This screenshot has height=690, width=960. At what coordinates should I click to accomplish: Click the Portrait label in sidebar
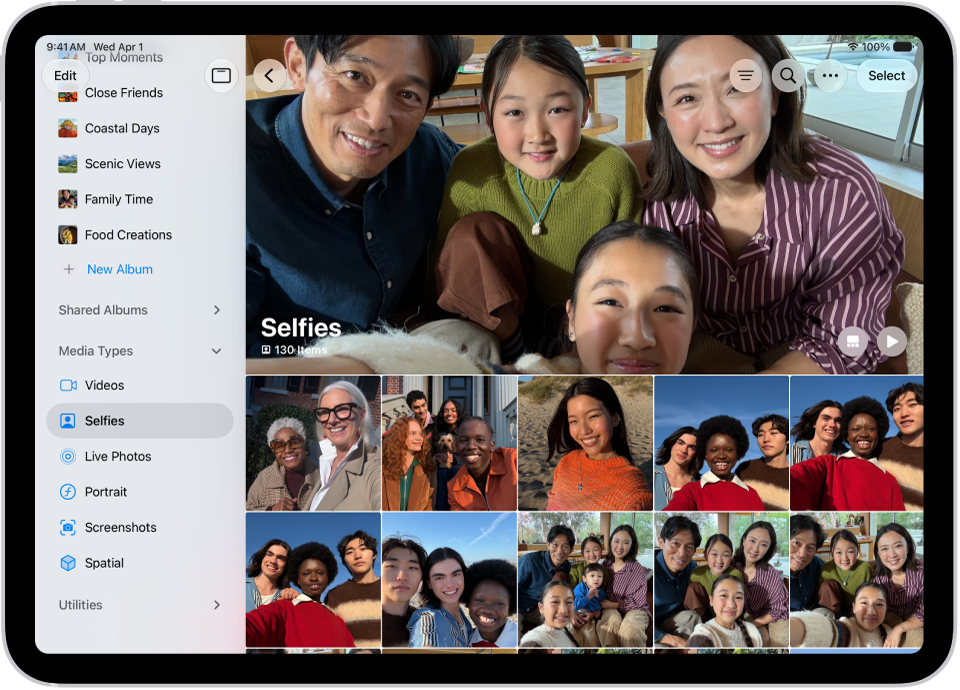point(106,492)
